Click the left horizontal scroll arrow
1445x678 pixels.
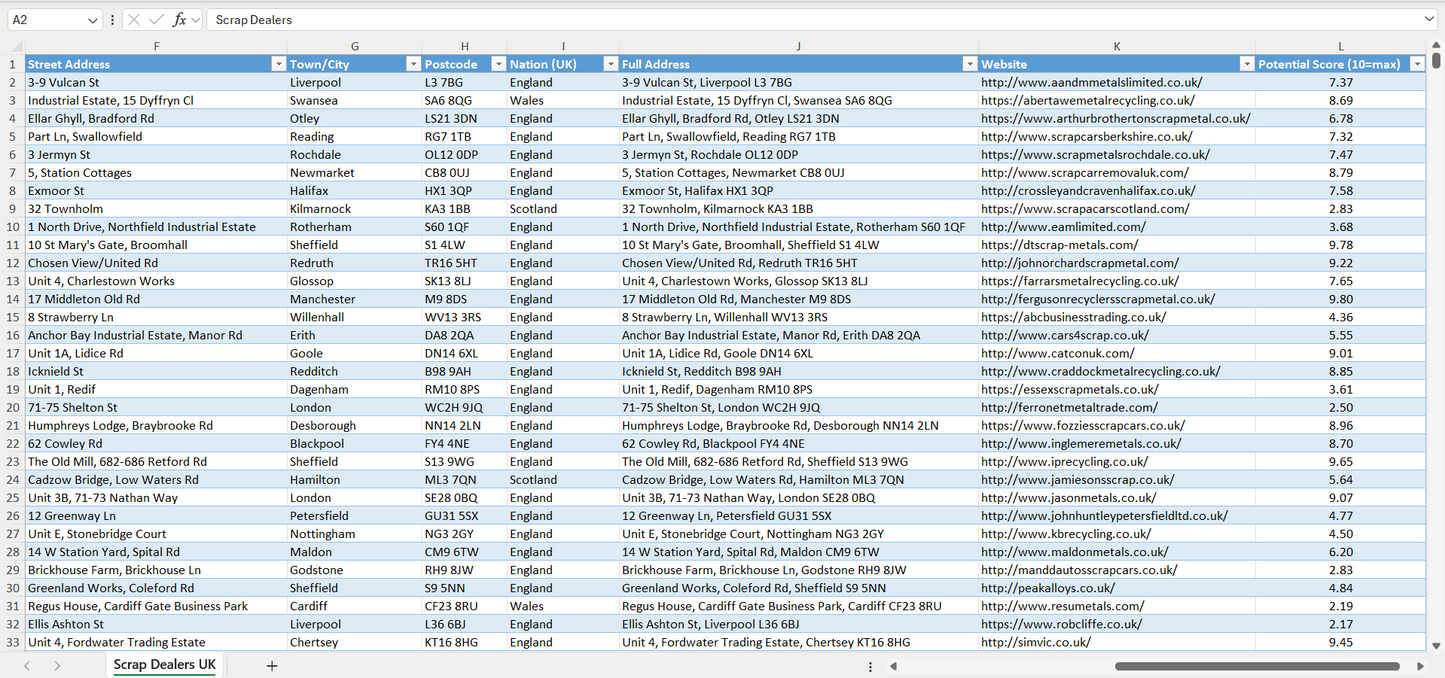(893, 665)
